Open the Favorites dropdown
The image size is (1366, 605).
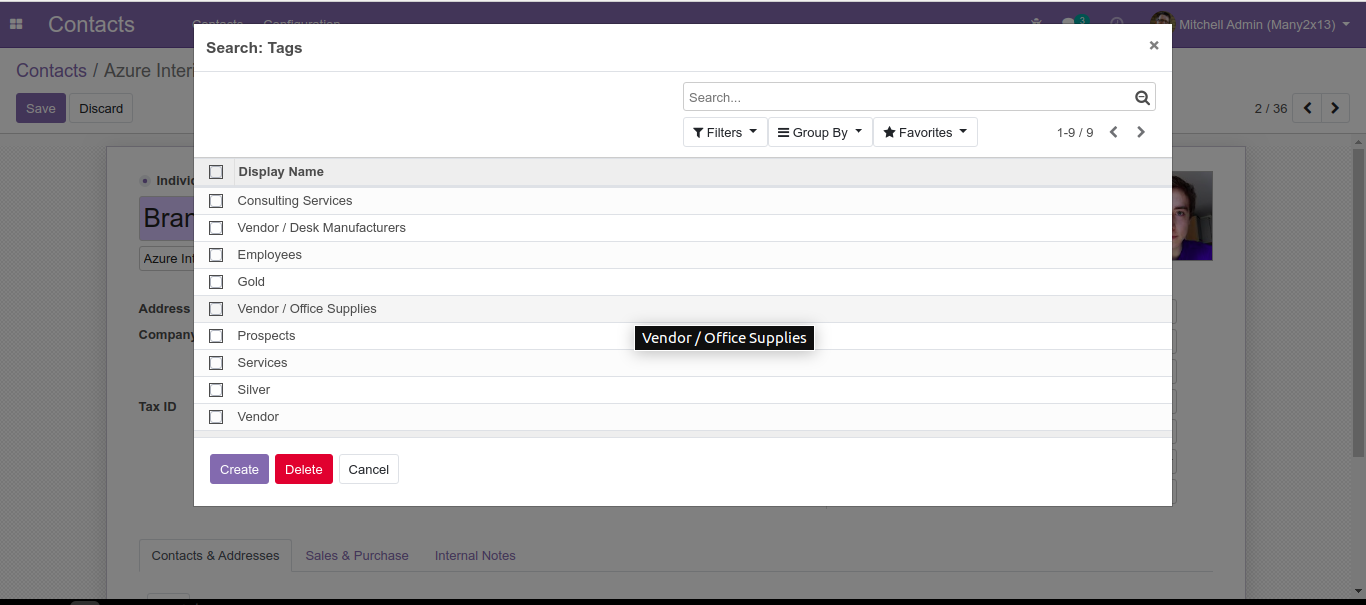(925, 132)
